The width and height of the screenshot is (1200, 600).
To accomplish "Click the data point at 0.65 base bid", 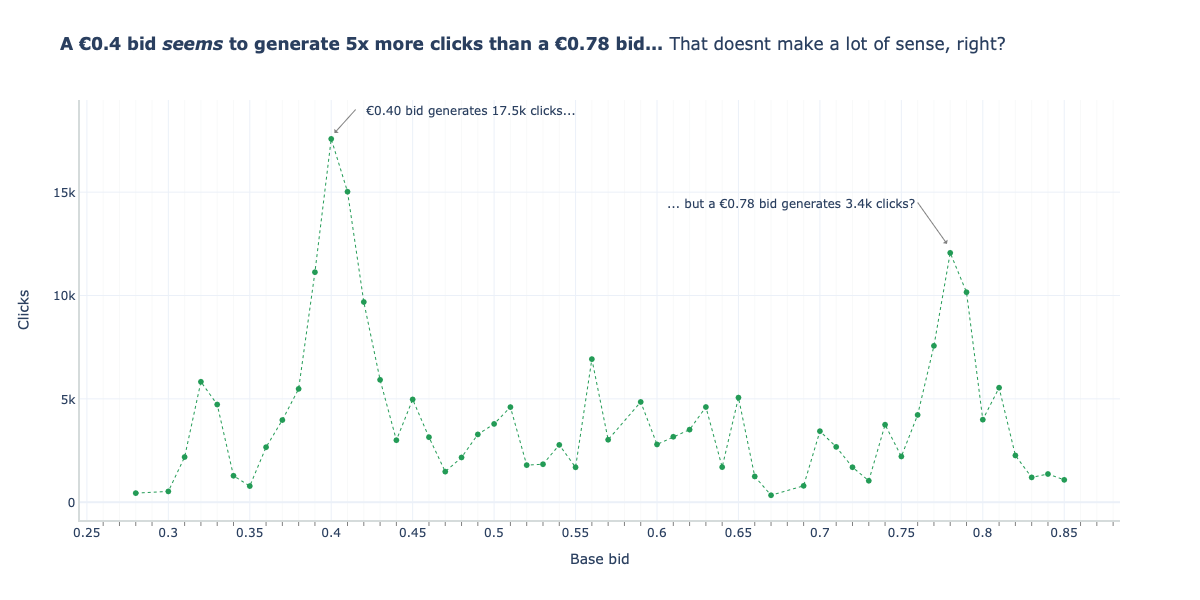I will [x=738, y=398].
